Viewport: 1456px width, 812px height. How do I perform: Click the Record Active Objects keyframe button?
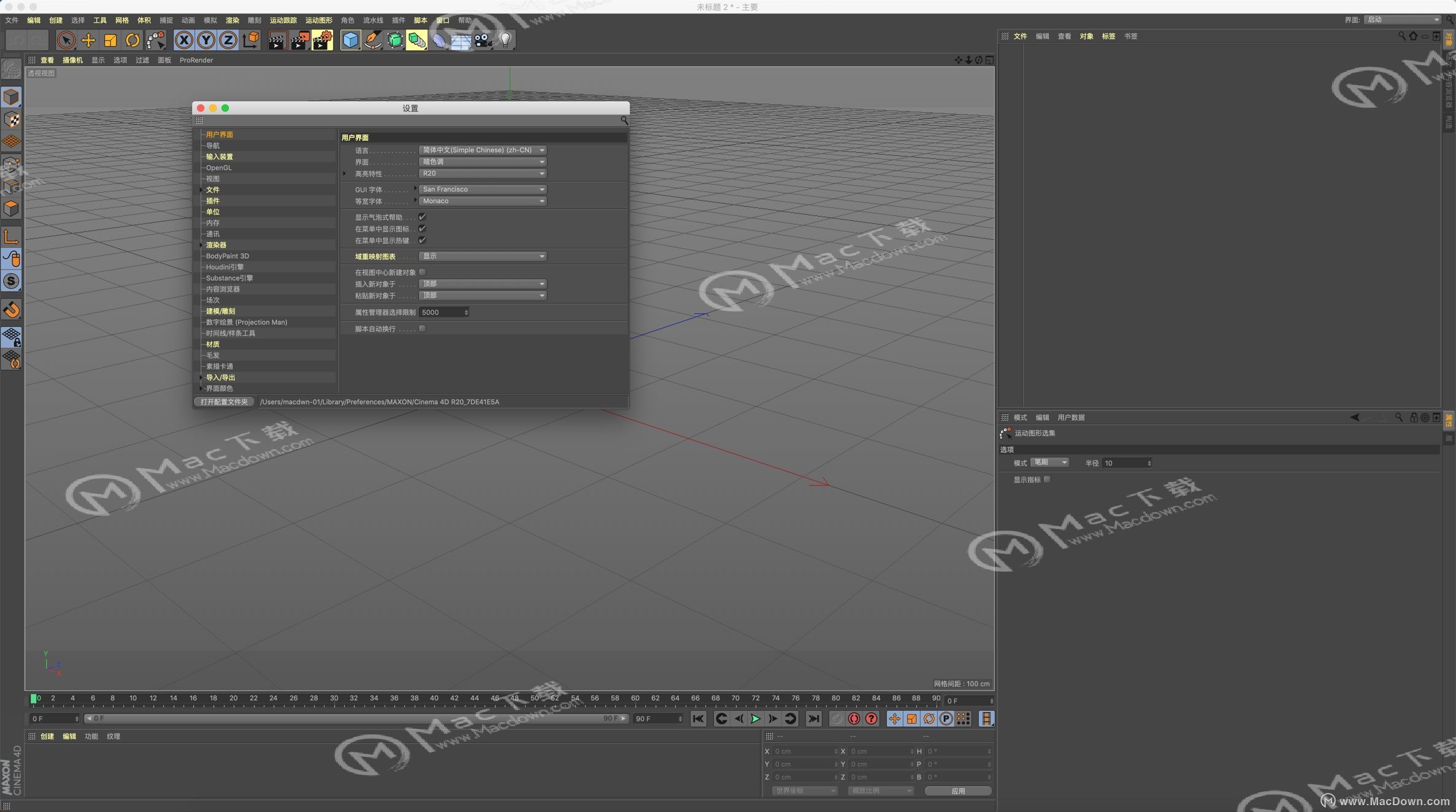tap(837, 719)
